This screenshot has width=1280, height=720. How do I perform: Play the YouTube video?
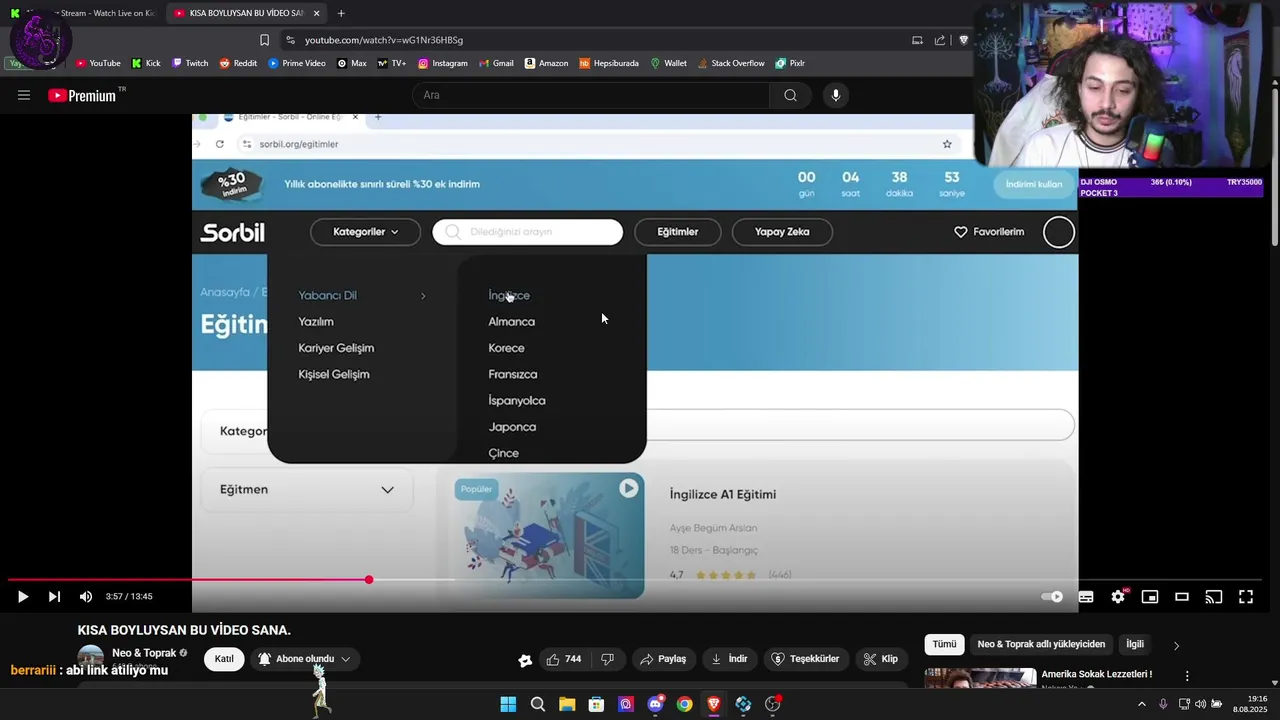coord(22,597)
